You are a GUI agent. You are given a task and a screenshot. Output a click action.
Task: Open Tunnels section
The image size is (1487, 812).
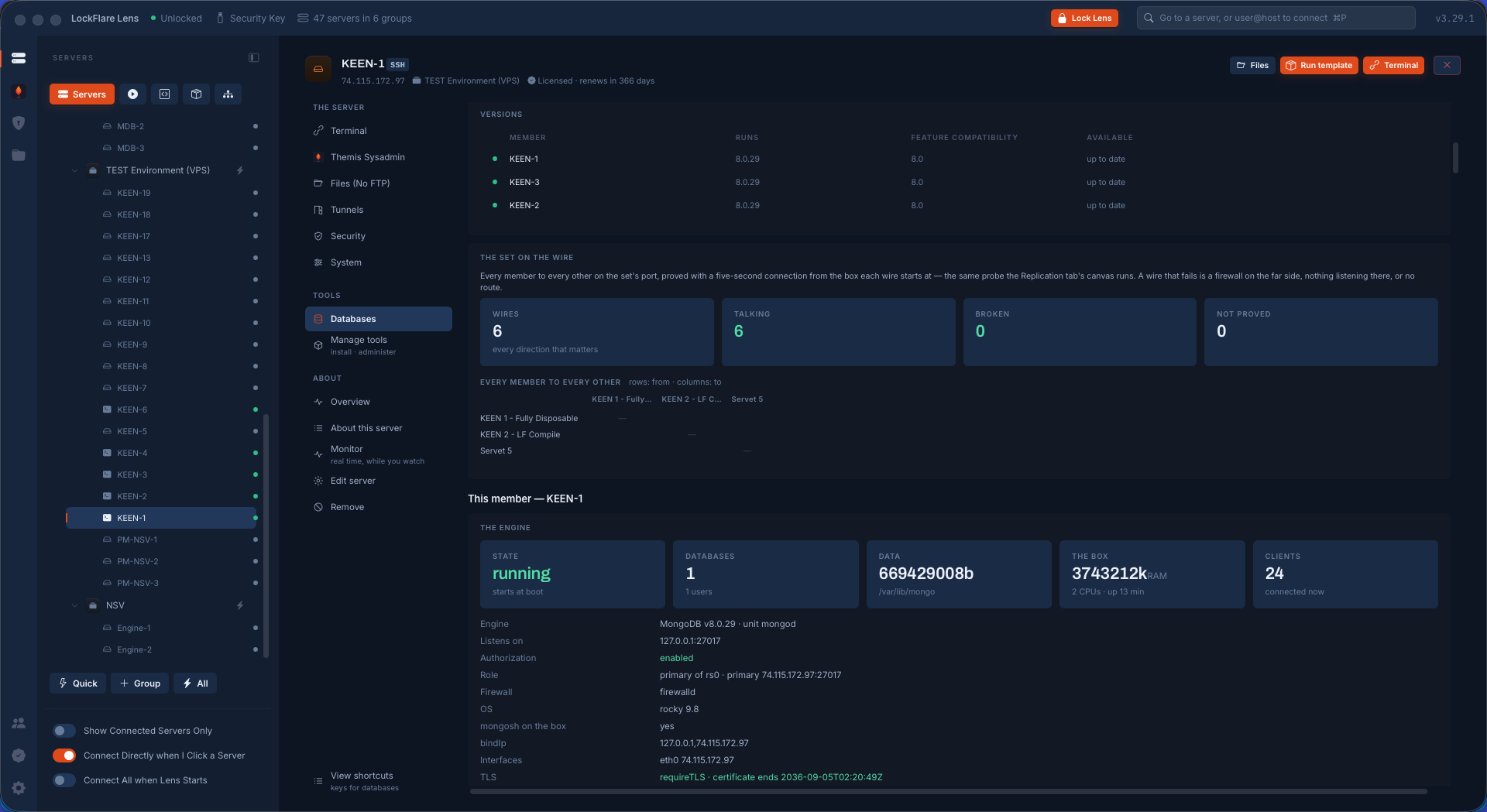point(379,210)
